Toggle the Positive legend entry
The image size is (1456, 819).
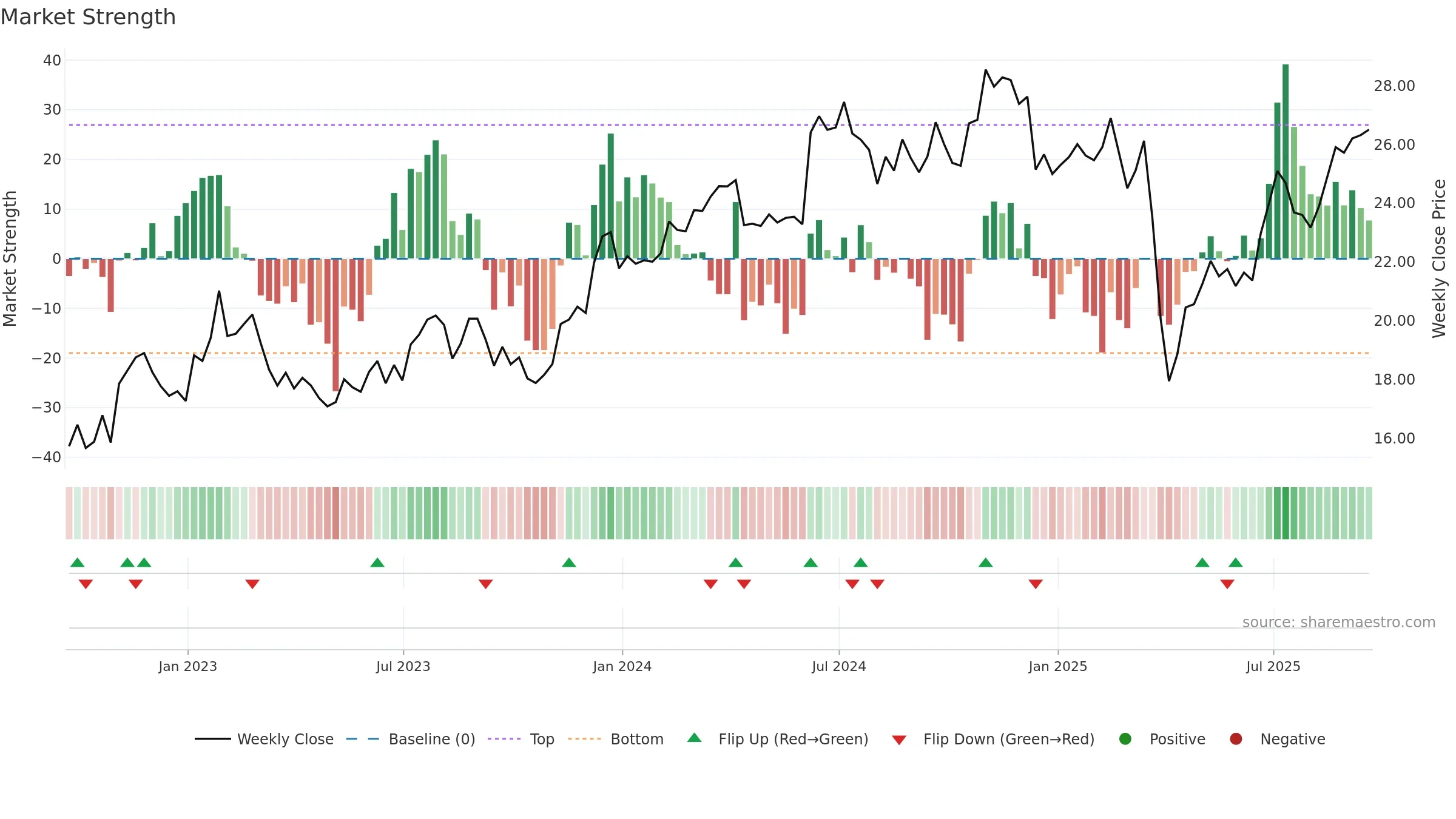click(1162, 739)
